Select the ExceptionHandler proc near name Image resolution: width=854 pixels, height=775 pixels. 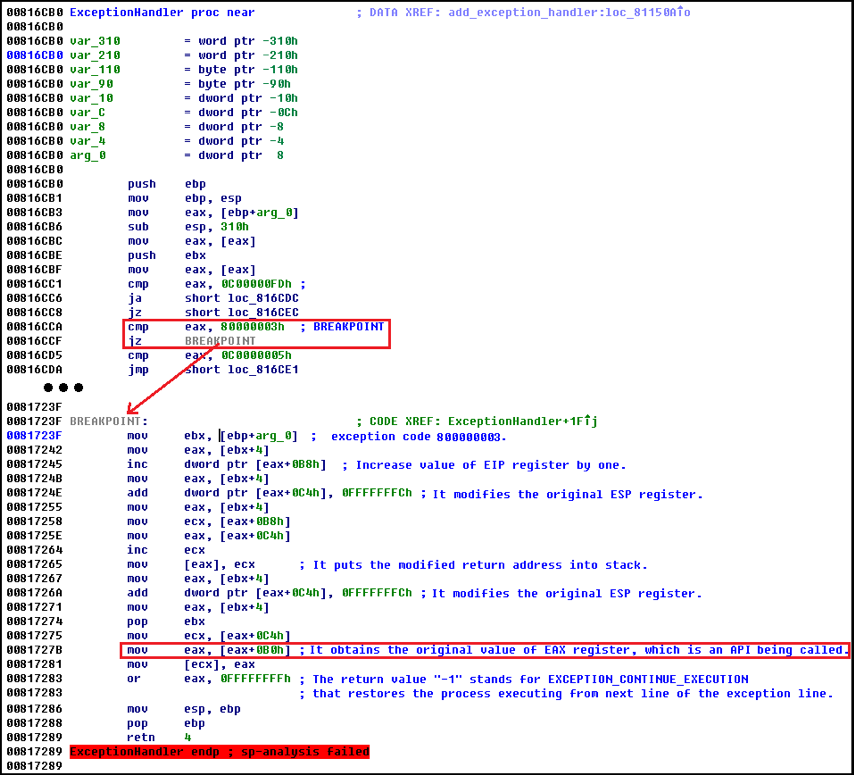(x=127, y=12)
